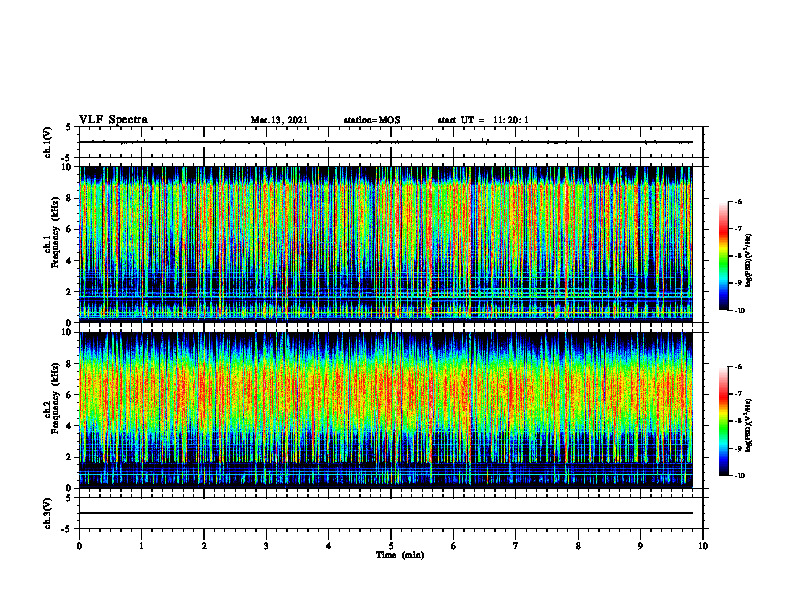
Task: Click the "station=MOS" header label
Action: [372, 120]
